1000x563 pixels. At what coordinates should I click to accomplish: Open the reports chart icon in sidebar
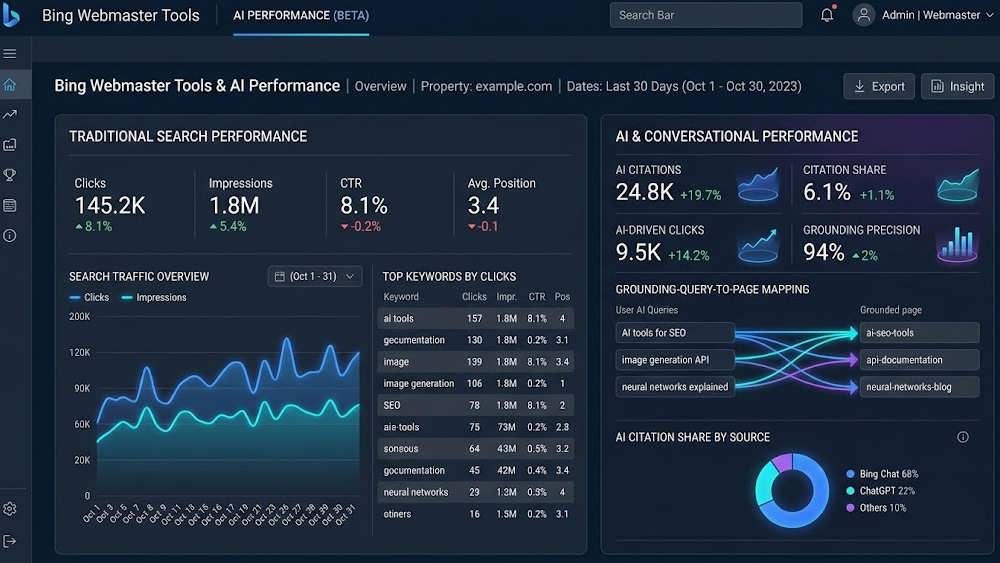pyautogui.click(x=10, y=145)
